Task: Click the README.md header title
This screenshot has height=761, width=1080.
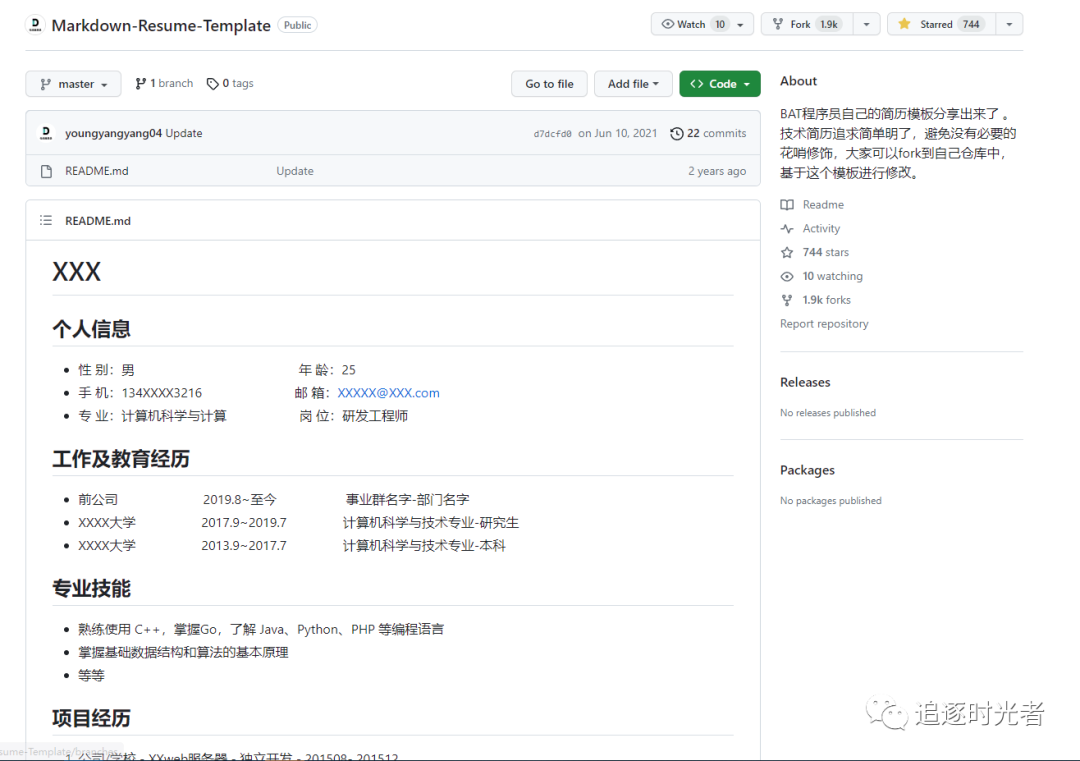Action: 98,220
